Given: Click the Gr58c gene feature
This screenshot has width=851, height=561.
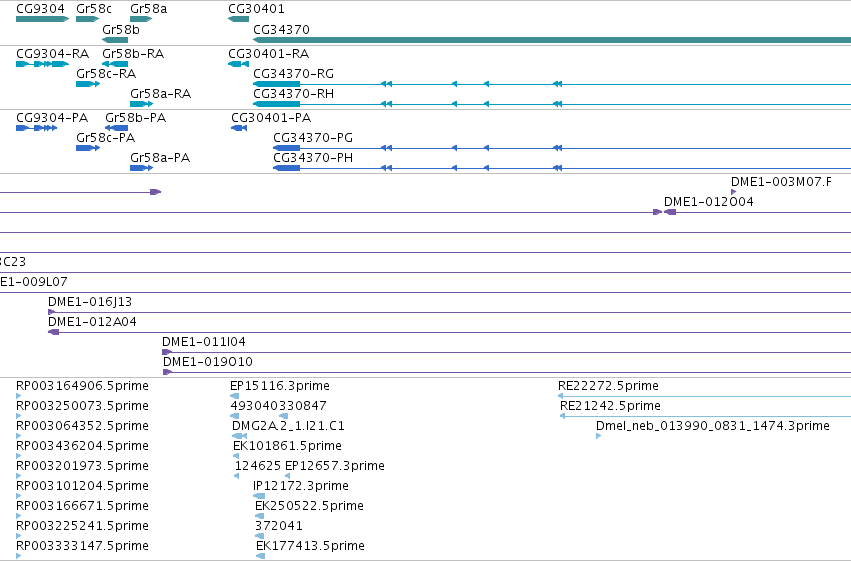Looking at the screenshot, I should click(x=87, y=19).
